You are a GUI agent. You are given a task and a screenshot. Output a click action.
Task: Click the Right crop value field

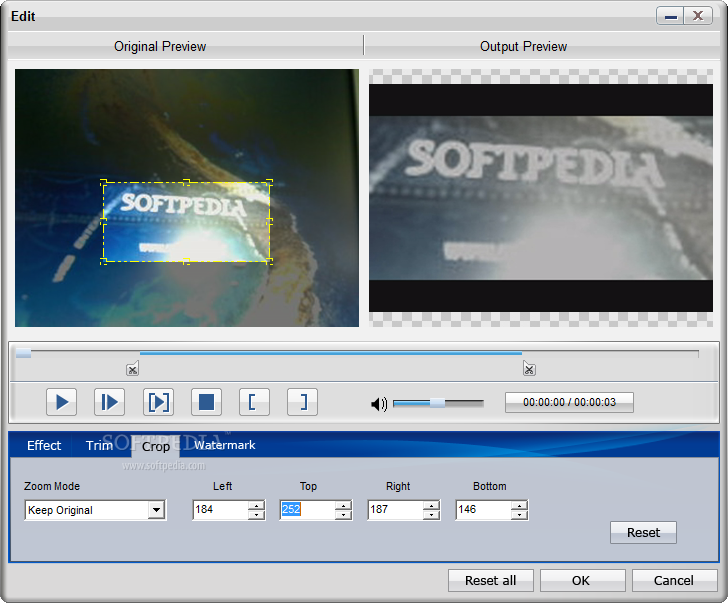395,510
